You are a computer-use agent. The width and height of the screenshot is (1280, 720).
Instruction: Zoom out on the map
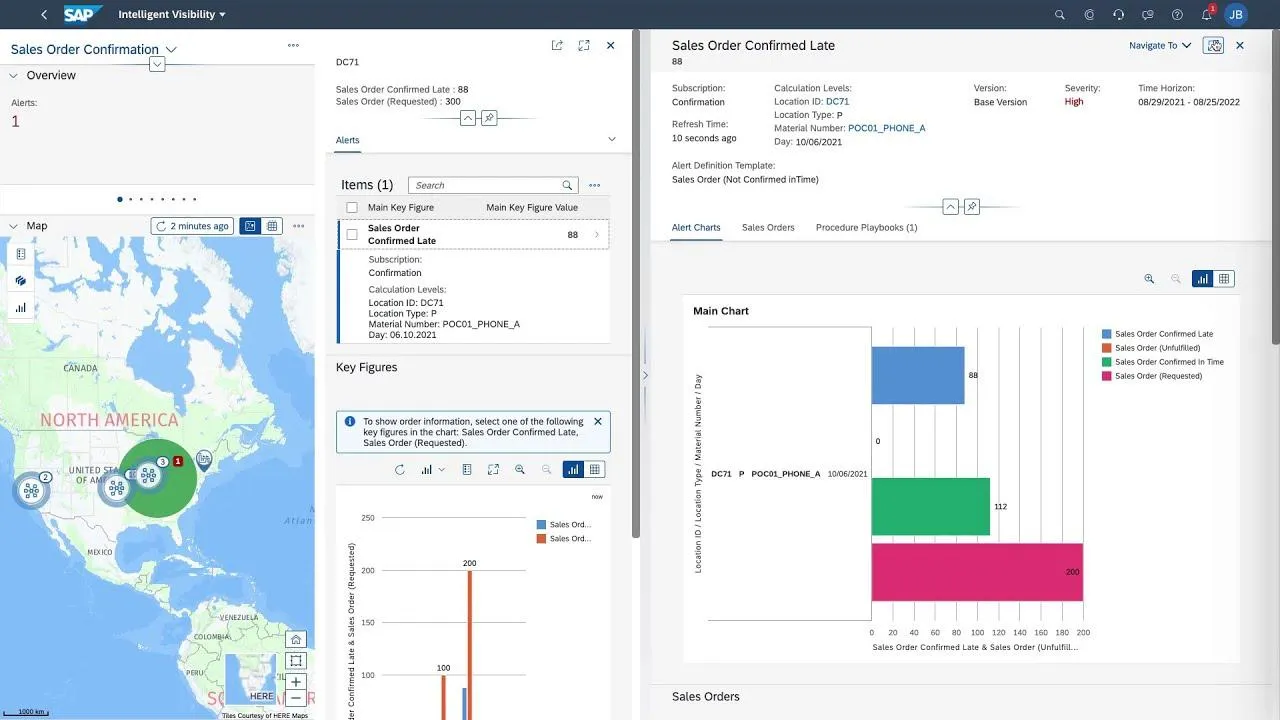[295, 698]
